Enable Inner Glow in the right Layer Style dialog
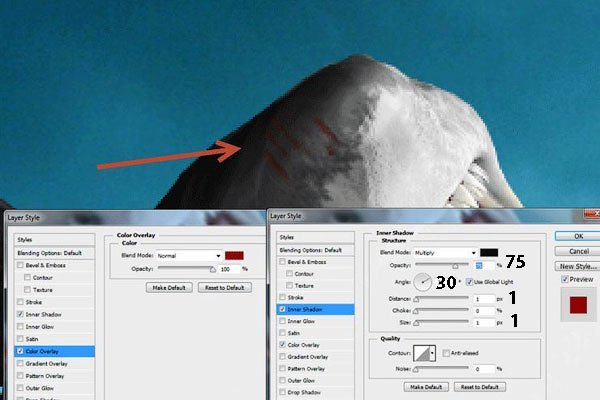 click(282, 321)
